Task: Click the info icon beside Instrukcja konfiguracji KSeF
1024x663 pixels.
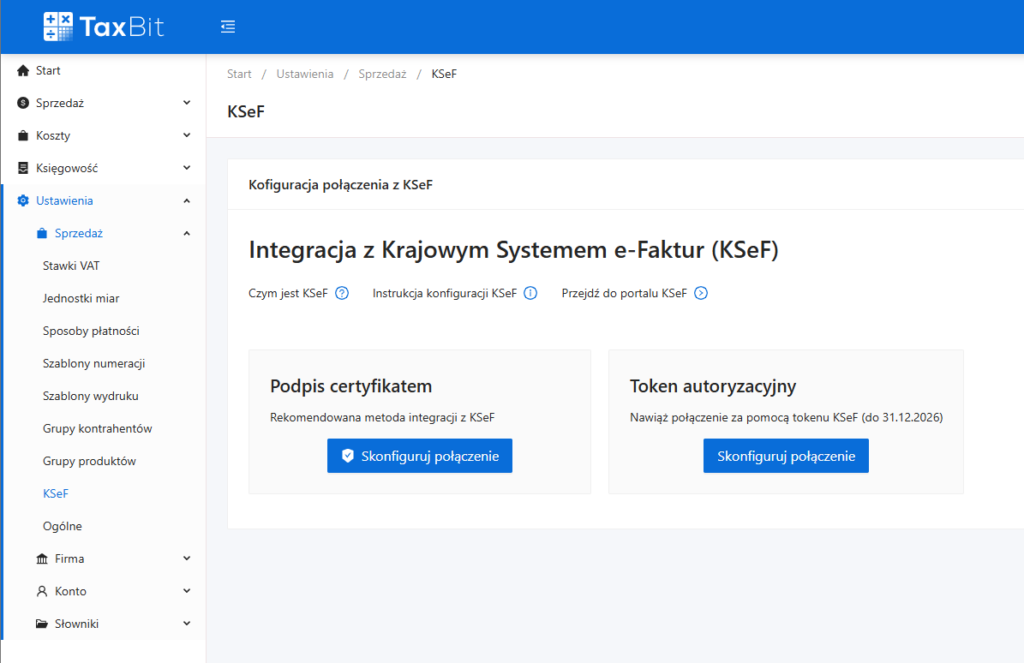Action: (x=531, y=293)
